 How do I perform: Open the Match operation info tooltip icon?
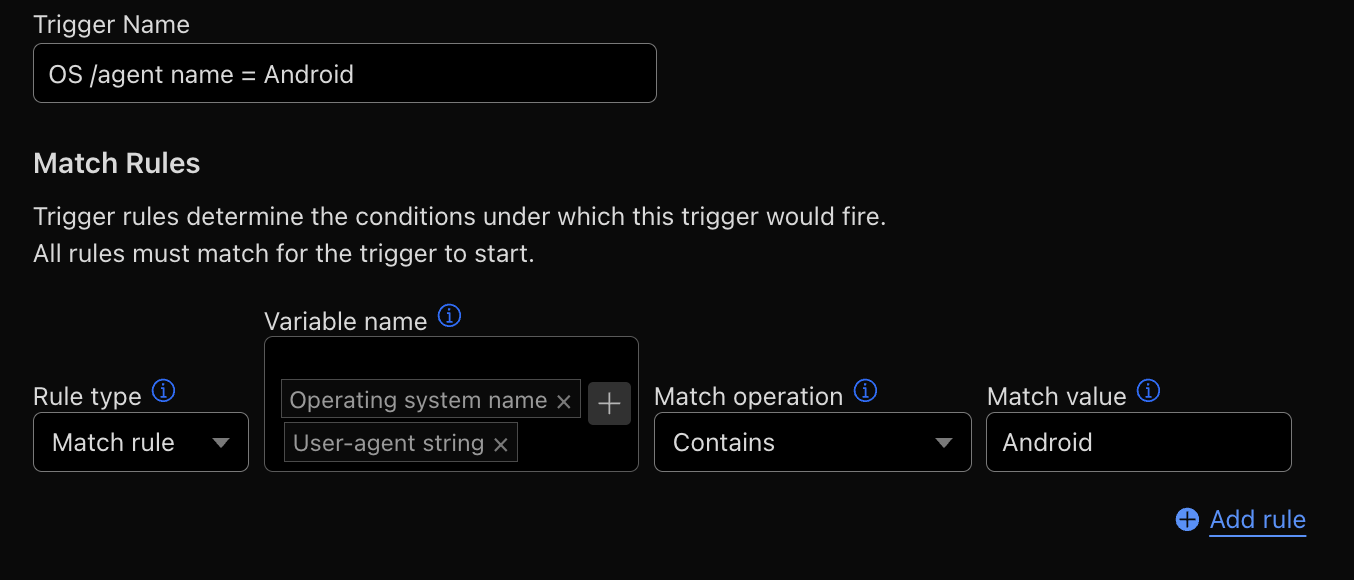point(865,391)
